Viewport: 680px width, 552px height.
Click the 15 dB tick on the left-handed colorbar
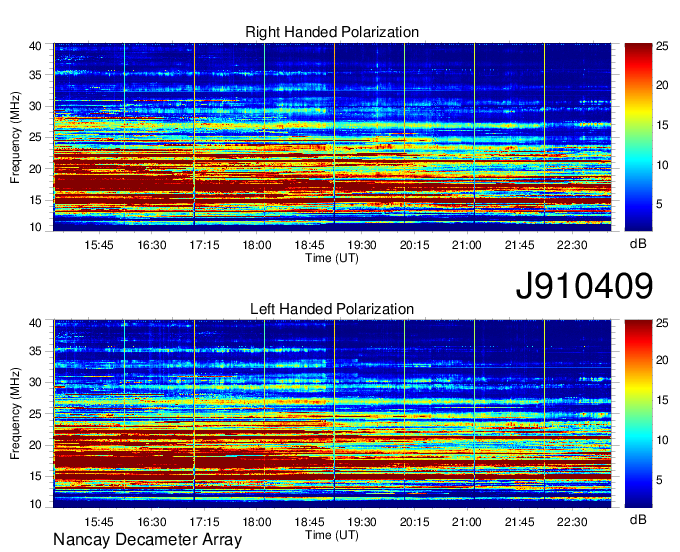point(662,400)
